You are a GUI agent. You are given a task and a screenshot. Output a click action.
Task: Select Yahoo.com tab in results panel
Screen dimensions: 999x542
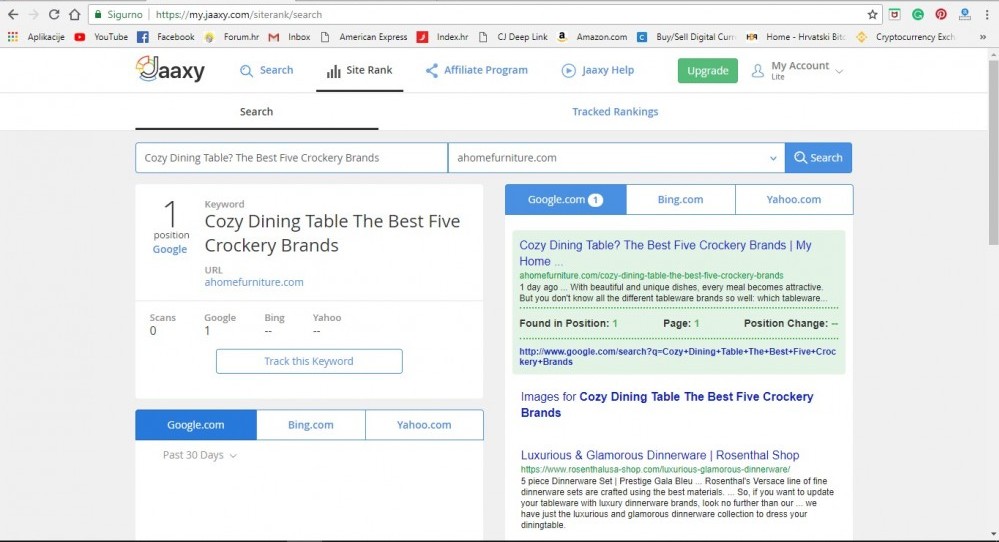coord(794,199)
